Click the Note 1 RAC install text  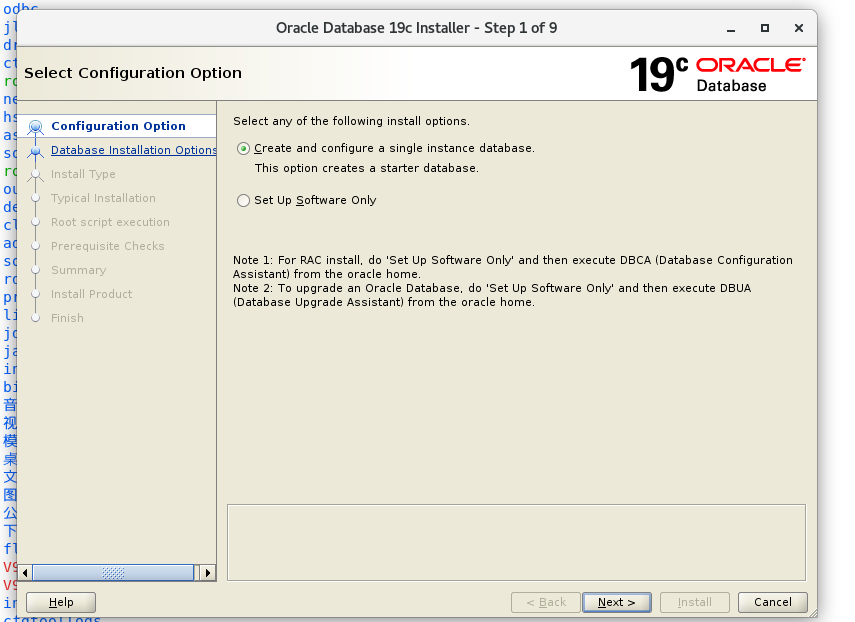coord(513,267)
